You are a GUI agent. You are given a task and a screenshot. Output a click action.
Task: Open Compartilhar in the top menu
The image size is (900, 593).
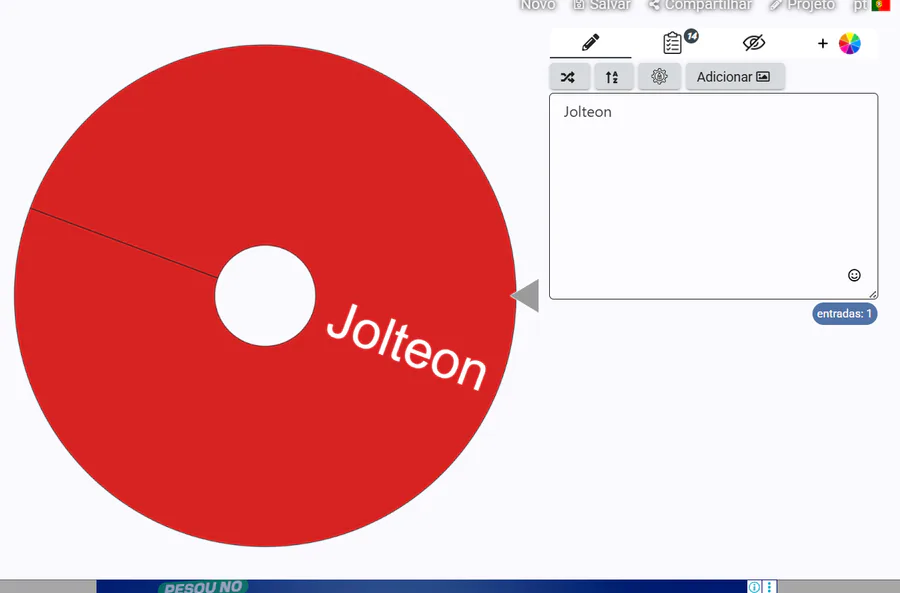700,5
